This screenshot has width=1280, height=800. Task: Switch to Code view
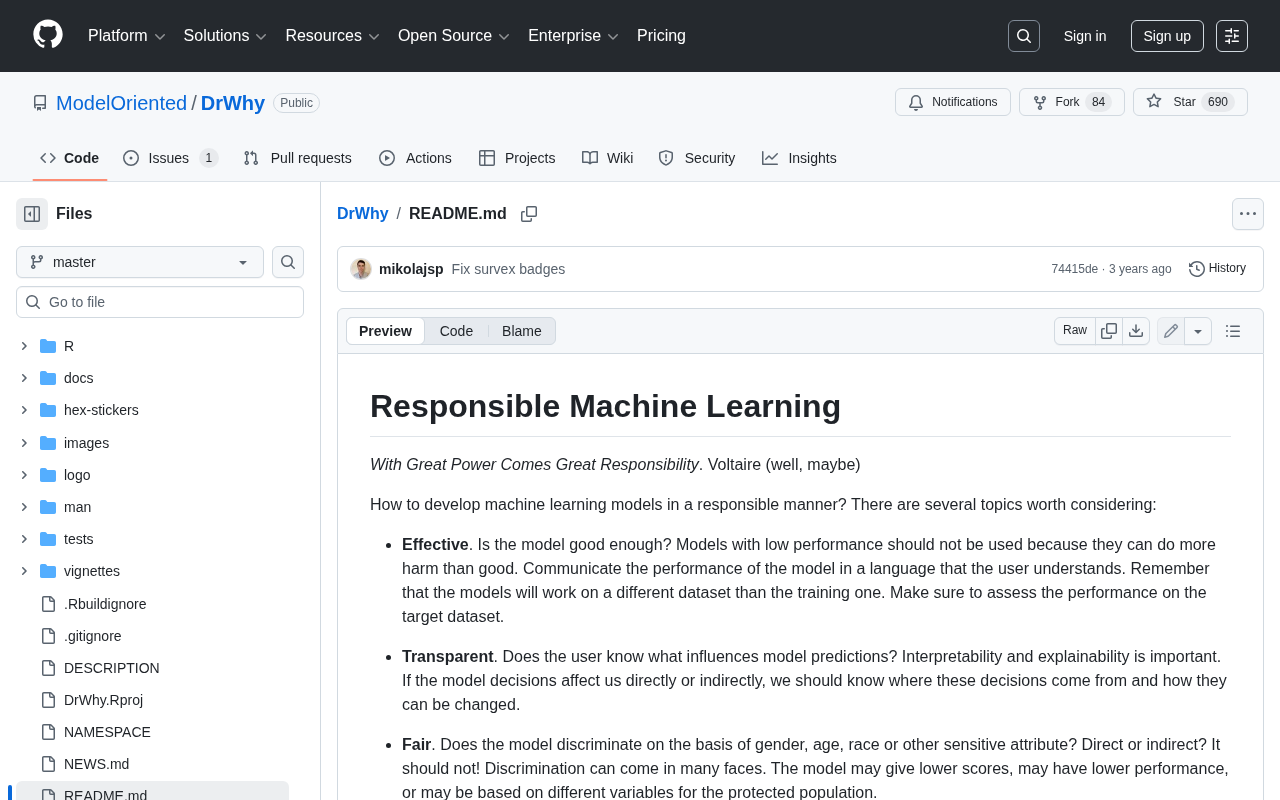point(456,331)
